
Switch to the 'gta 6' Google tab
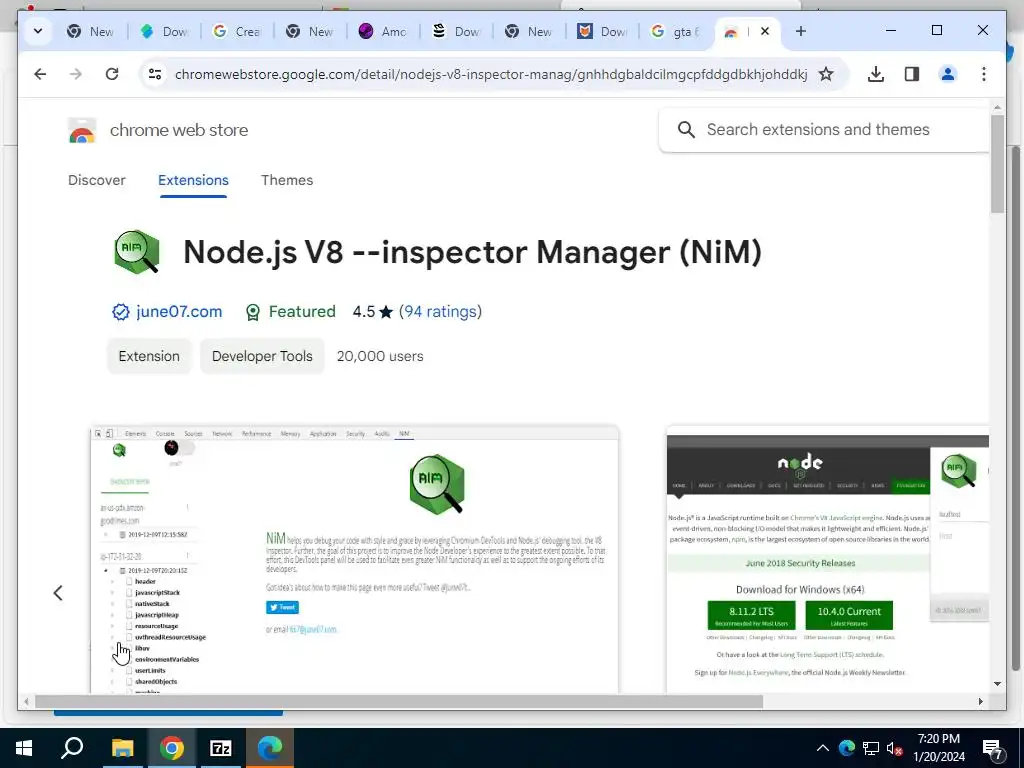676,31
